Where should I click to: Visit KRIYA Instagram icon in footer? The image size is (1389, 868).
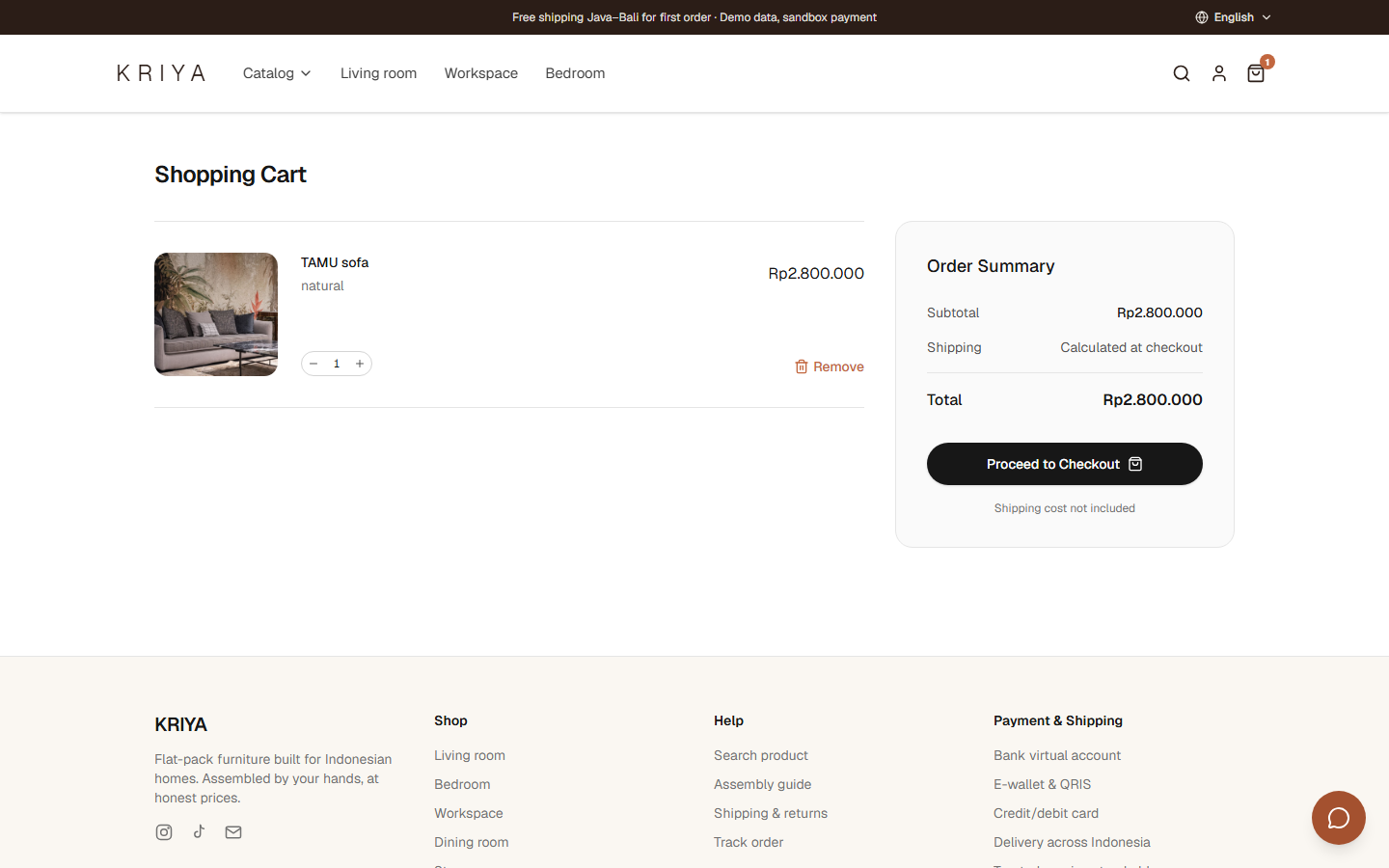(x=164, y=832)
